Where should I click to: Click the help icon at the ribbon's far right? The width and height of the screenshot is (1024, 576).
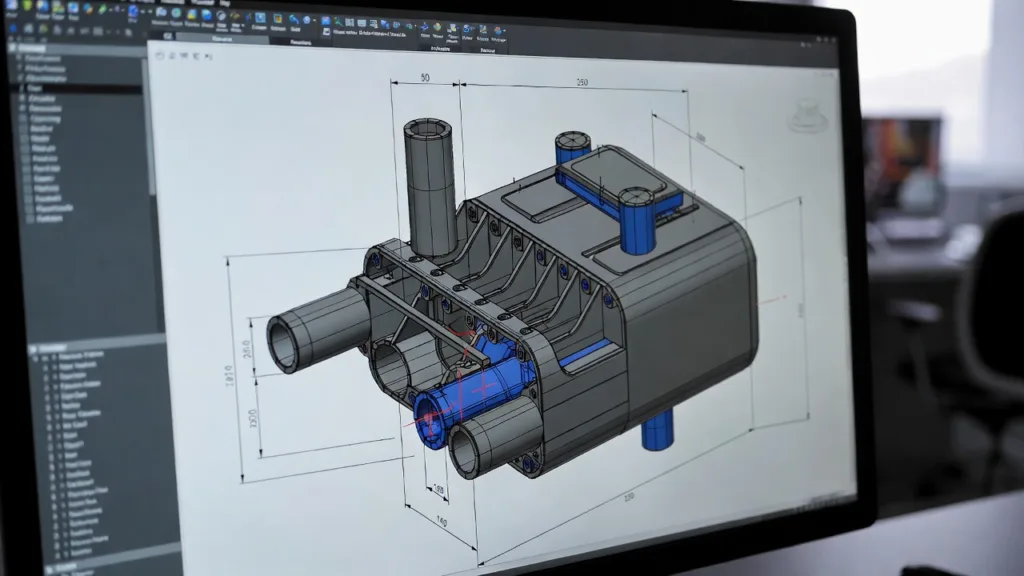click(498, 30)
